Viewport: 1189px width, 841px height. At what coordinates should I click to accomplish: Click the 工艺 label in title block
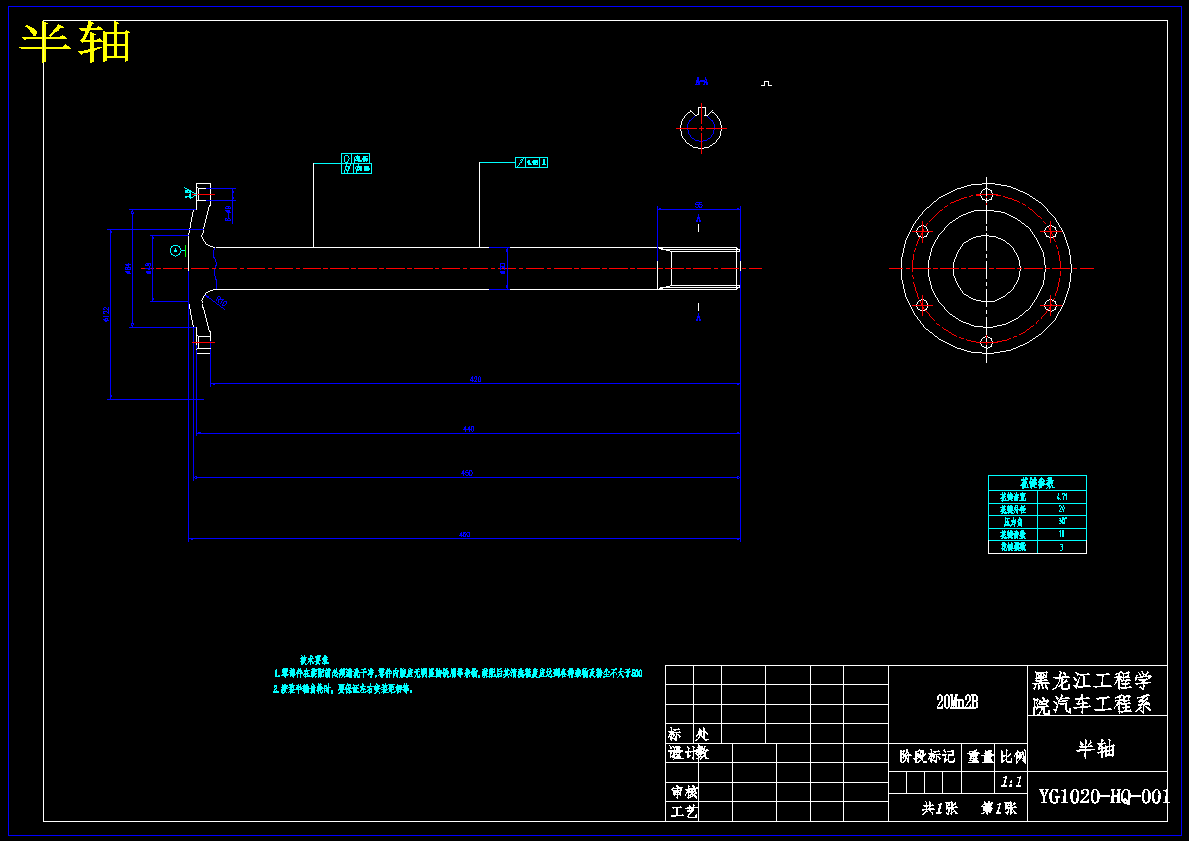click(683, 811)
